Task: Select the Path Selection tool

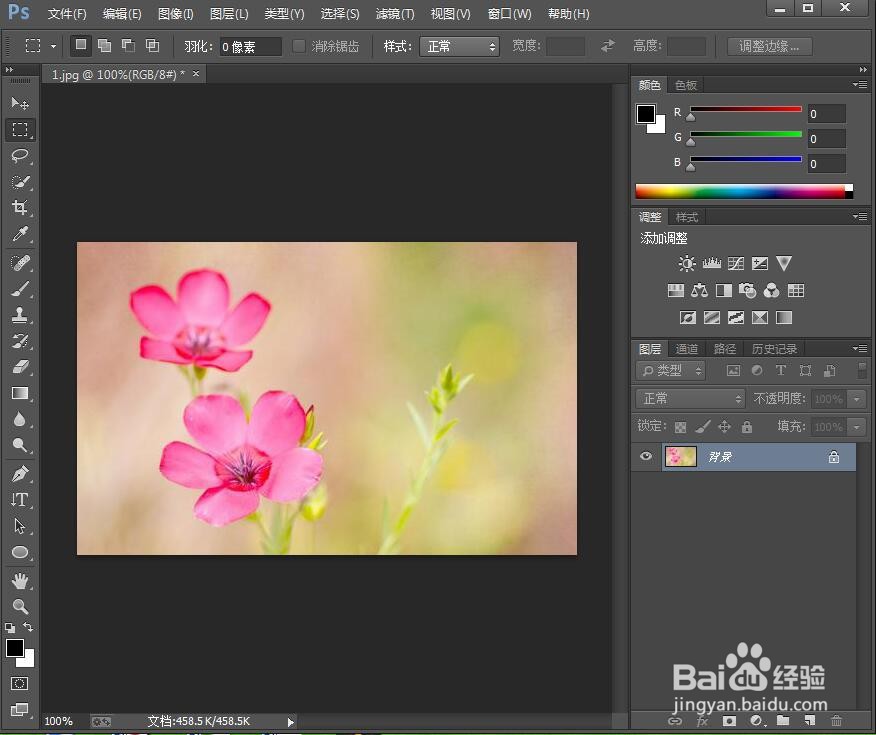Action: [x=20, y=526]
